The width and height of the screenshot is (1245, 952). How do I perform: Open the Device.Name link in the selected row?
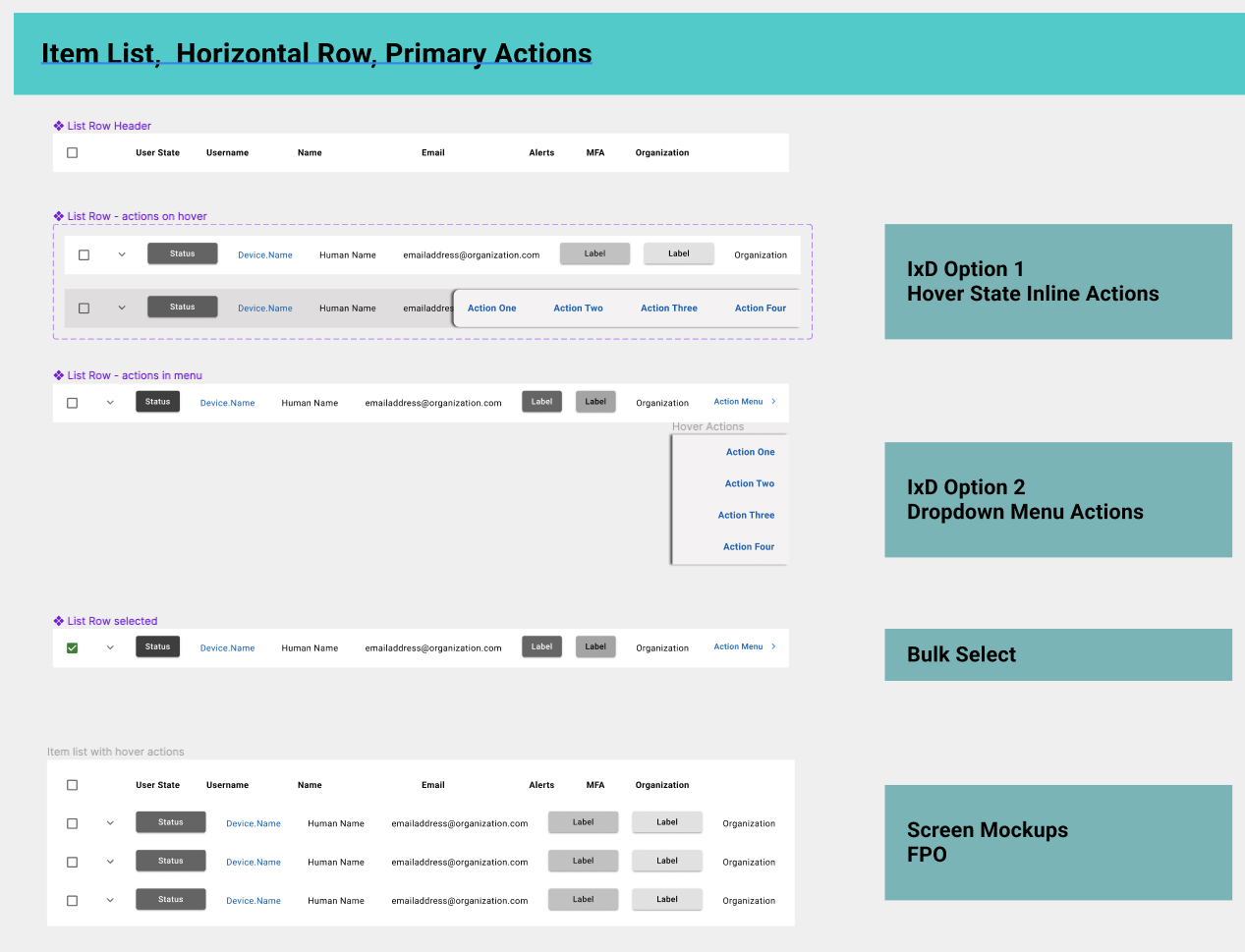227,647
